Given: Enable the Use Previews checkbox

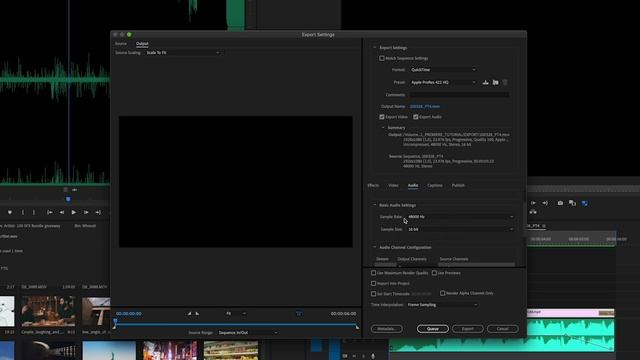Looking at the screenshot, I should pos(434,273).
